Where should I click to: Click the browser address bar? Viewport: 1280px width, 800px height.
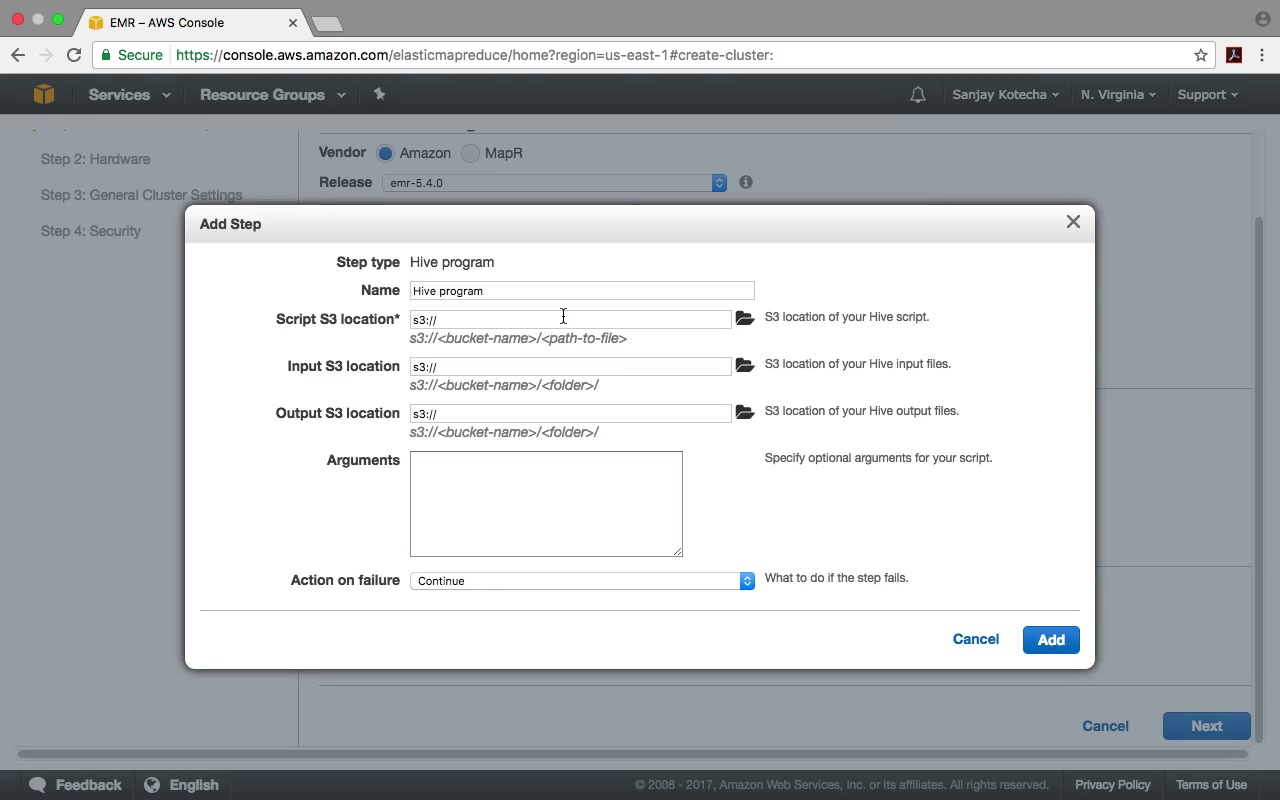(x=655, y=55)
